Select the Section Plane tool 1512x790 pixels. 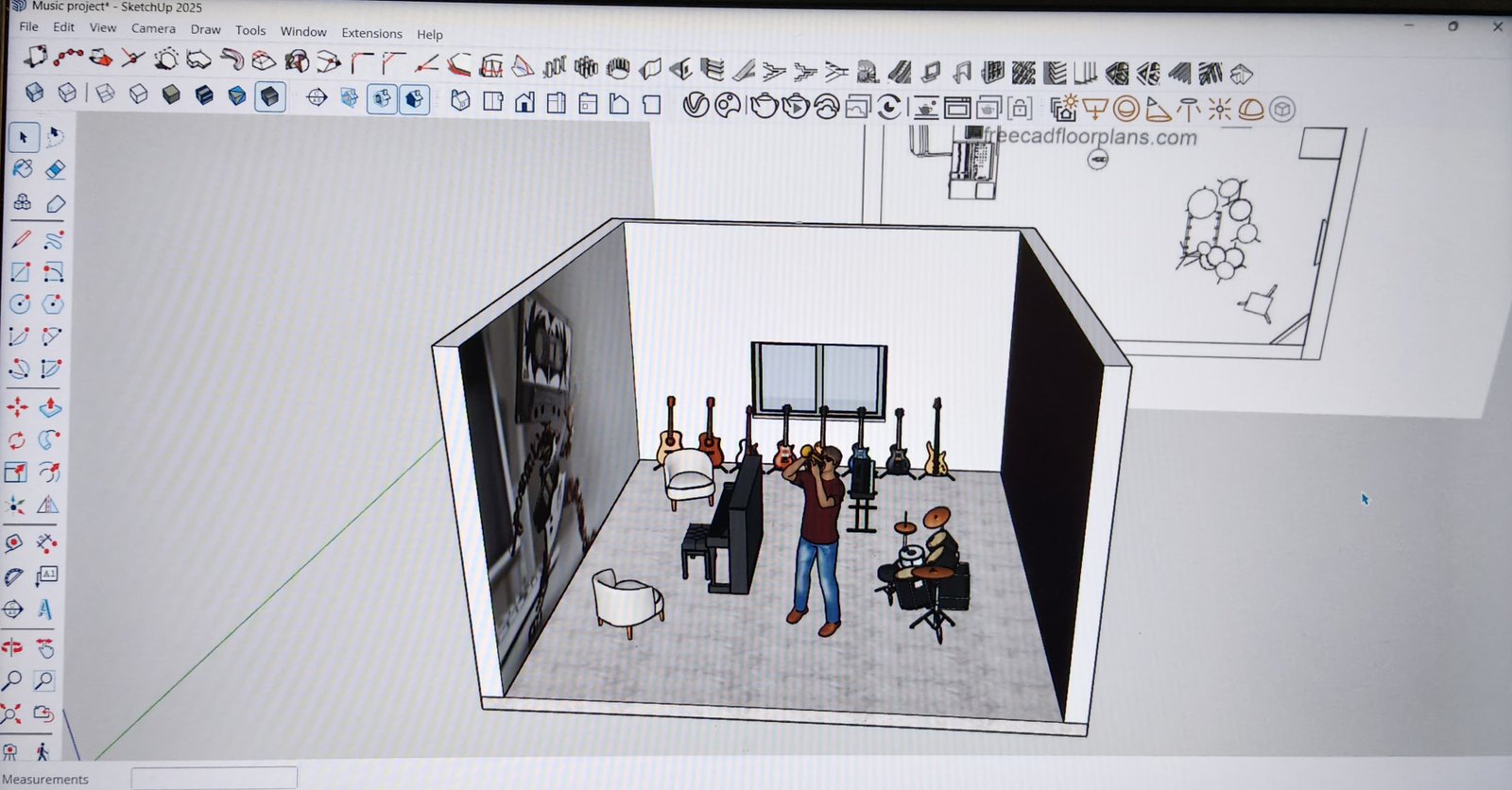[x=317, y=97]
